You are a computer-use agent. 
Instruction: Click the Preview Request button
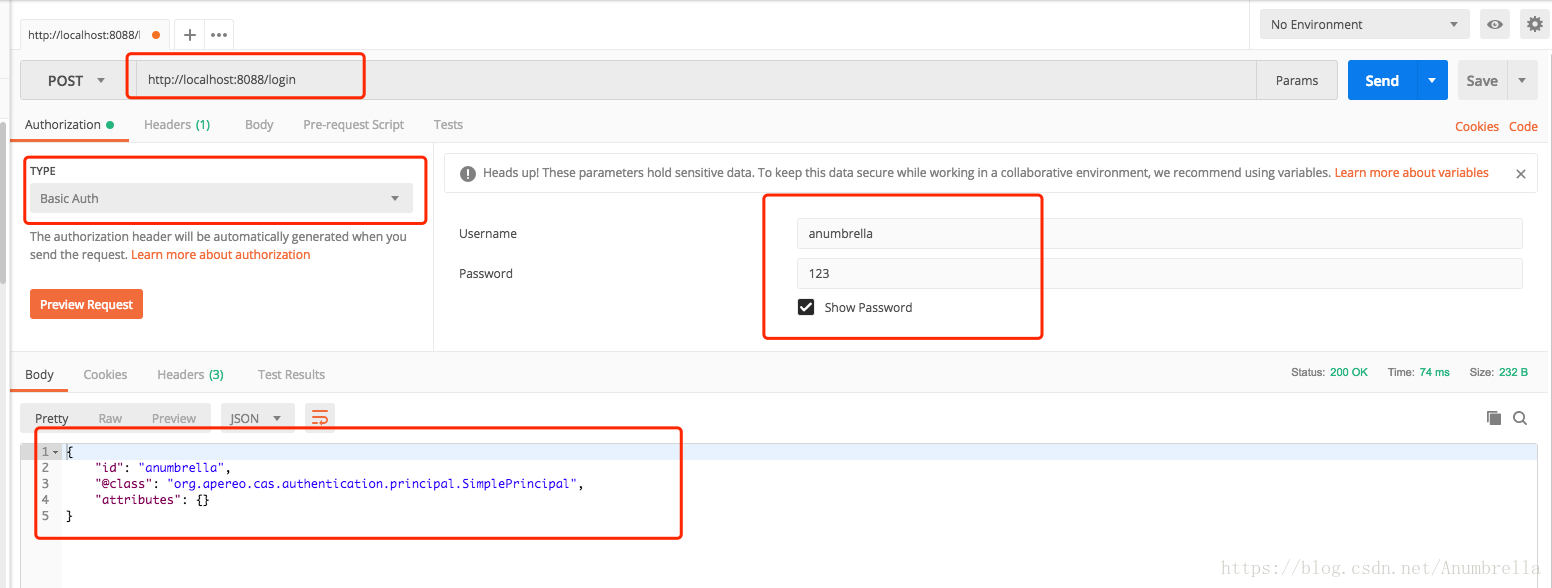point(86,304)
